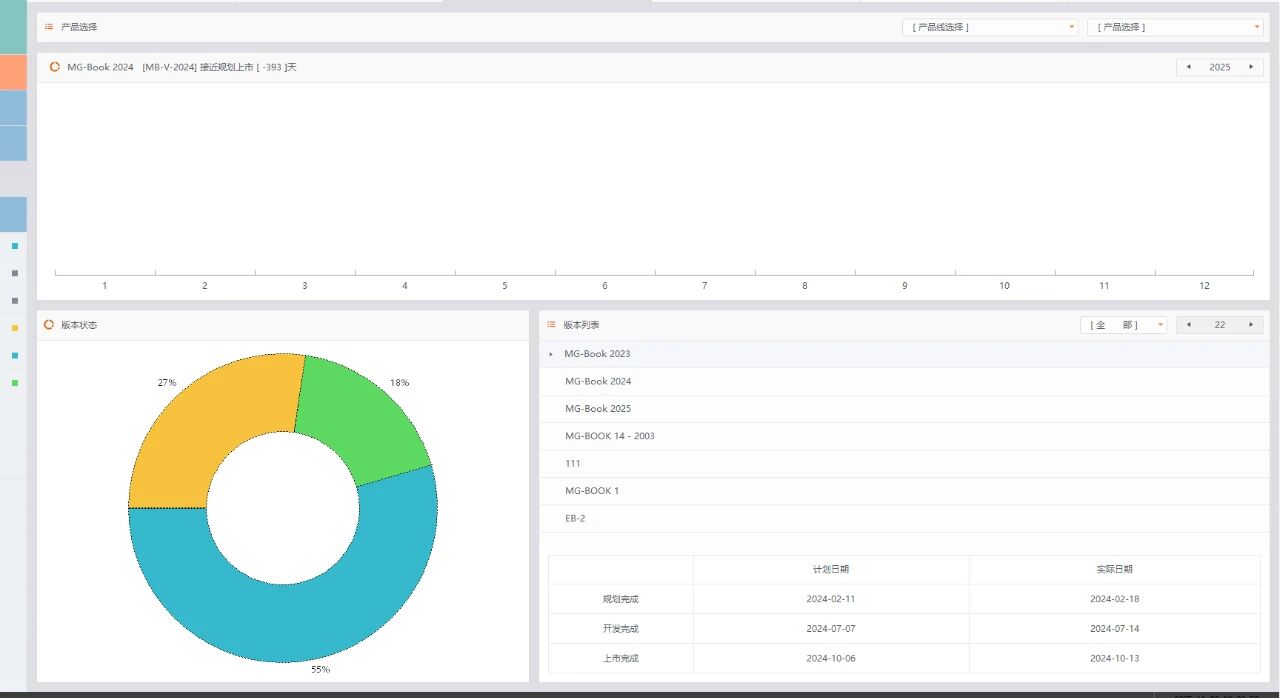
Task: Expand the MG-Book 2023 row arrow
Action: click(x=551, y=354)
